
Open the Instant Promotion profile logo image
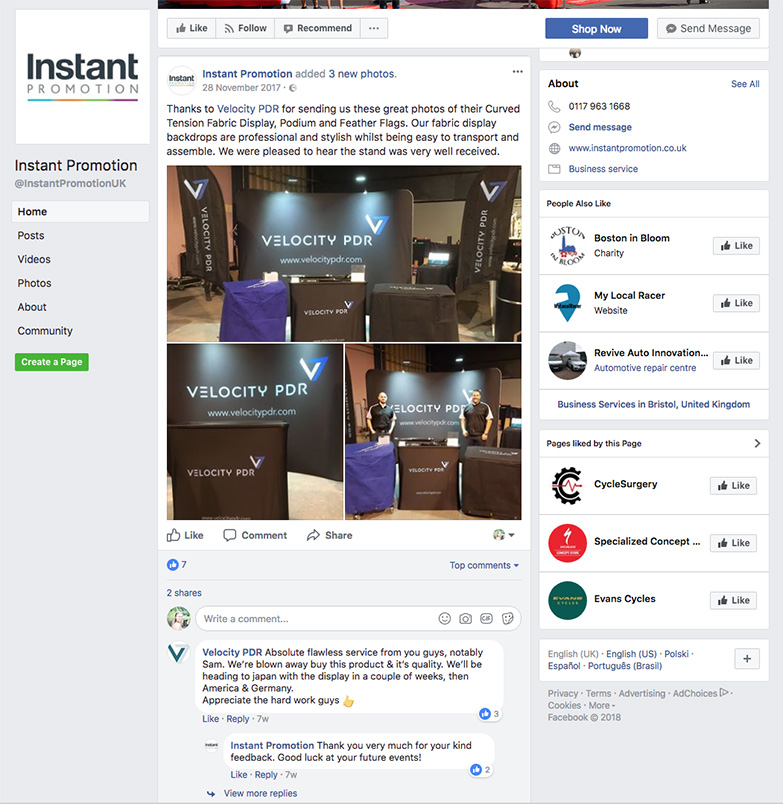coord(83,77)
